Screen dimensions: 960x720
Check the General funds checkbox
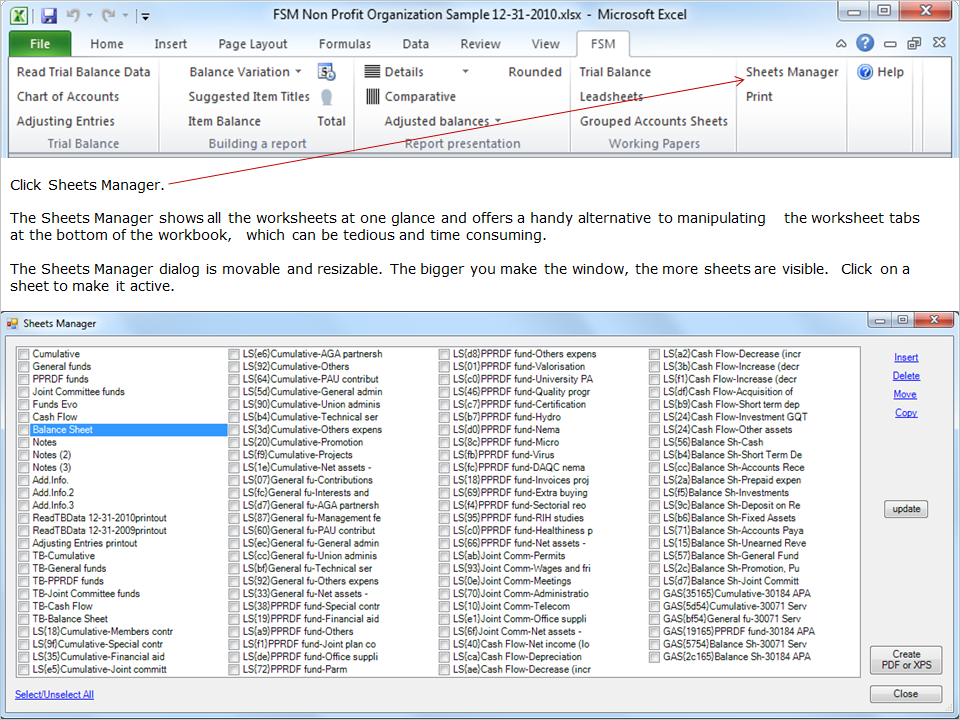pos(24,367)
